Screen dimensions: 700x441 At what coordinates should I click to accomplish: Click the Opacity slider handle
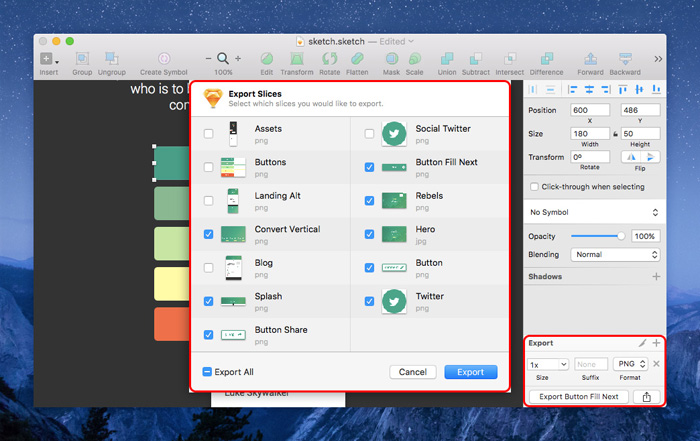621,236
